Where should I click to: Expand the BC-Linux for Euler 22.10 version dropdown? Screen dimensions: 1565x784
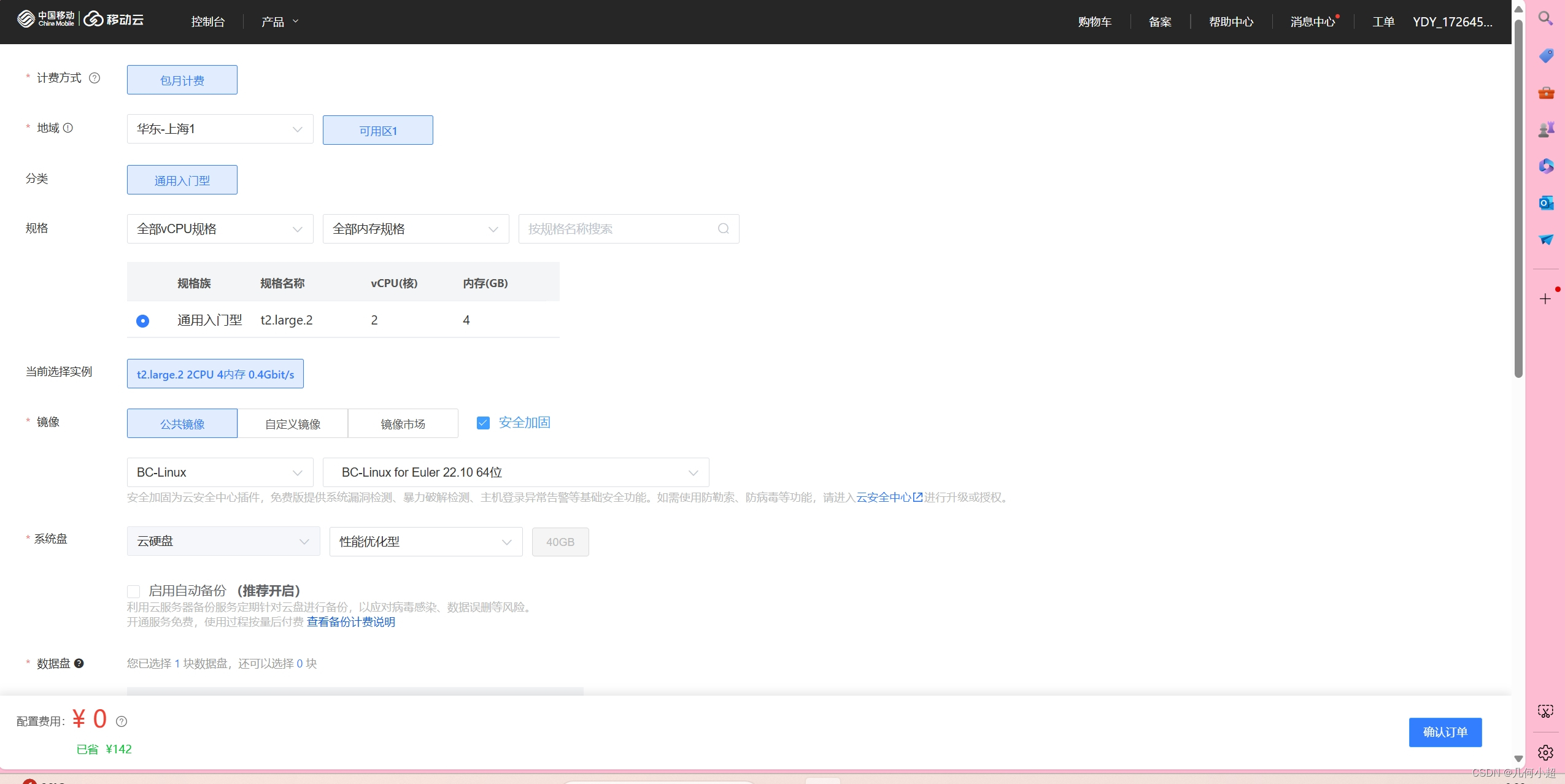[516, 472]
